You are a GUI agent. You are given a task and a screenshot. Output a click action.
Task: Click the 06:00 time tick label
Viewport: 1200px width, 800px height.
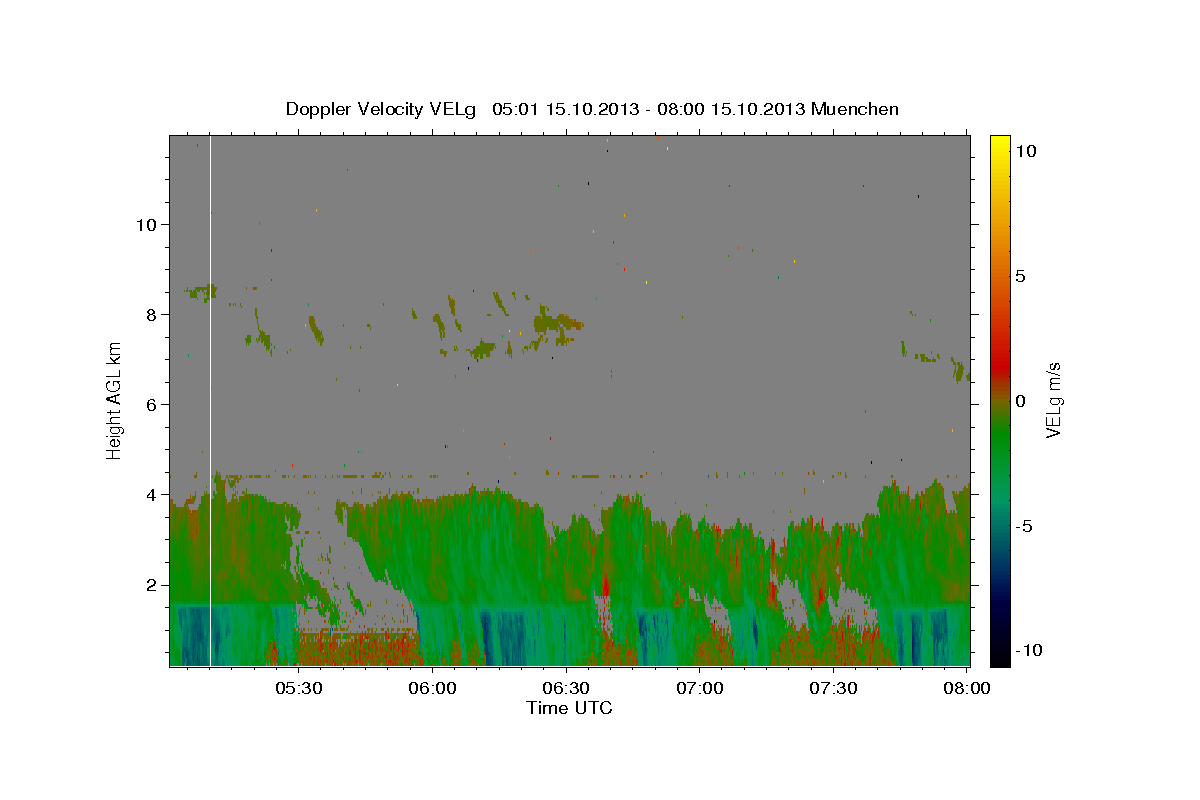(433, 689)
